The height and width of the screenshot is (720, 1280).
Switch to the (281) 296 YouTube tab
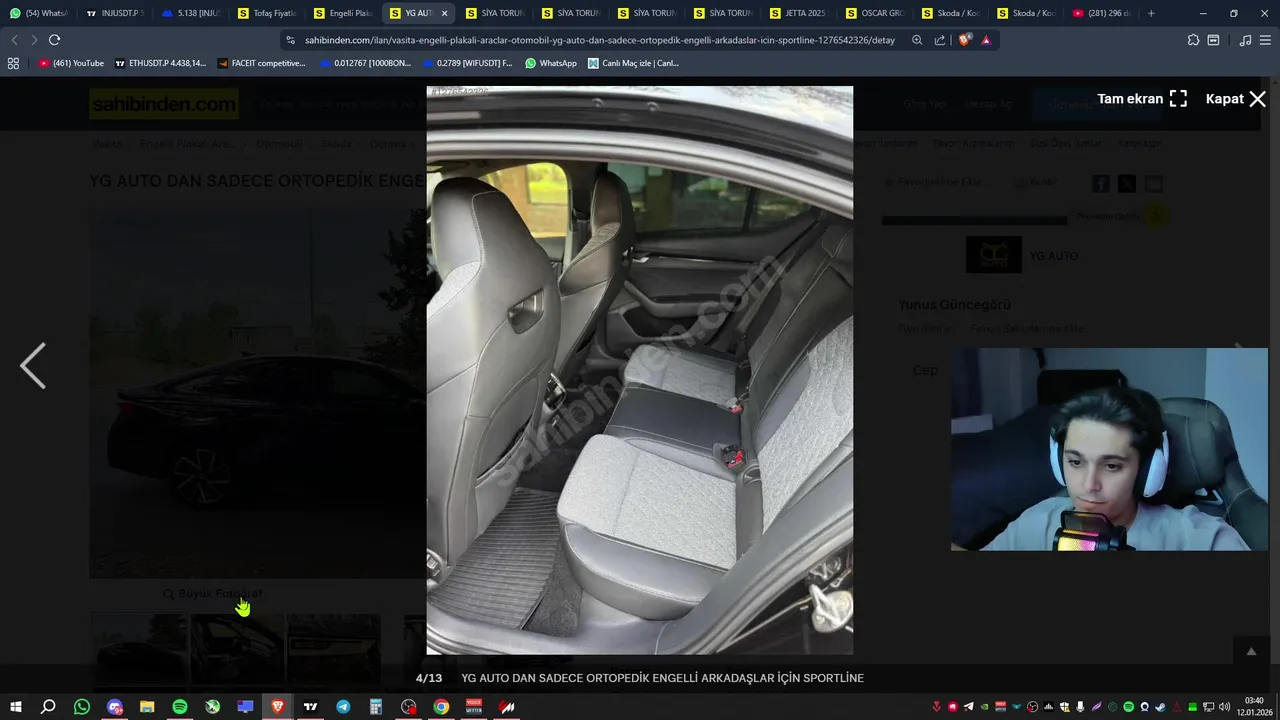[1101, 13]
